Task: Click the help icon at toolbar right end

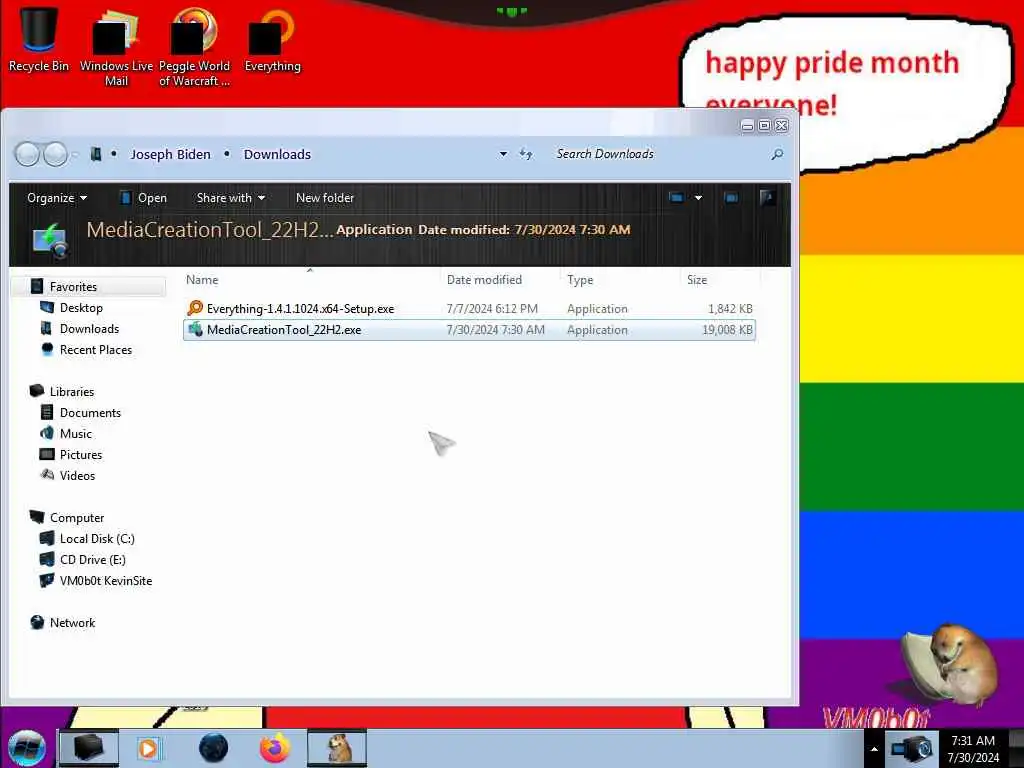Action: tap(767, 197)
